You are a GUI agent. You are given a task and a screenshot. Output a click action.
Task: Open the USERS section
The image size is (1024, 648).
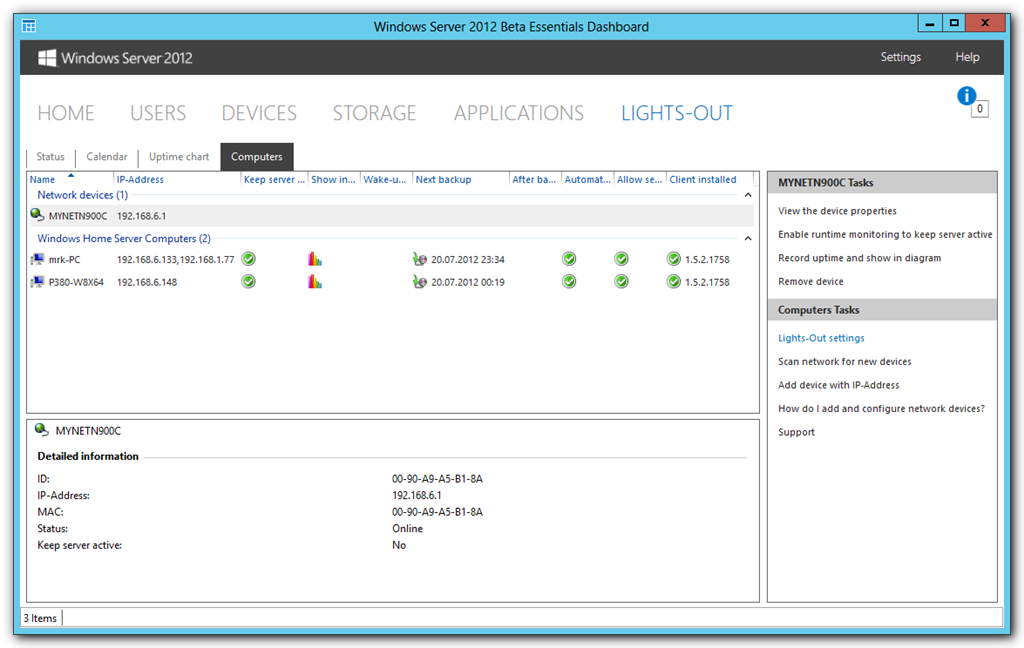[158, 113]
